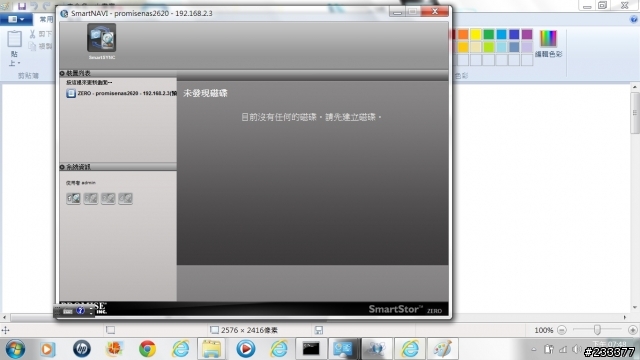This screenshot has width=640, height=360.
Task: Click Paint's vertical scrollbar thumb
Action: click(x=635, y=113)
